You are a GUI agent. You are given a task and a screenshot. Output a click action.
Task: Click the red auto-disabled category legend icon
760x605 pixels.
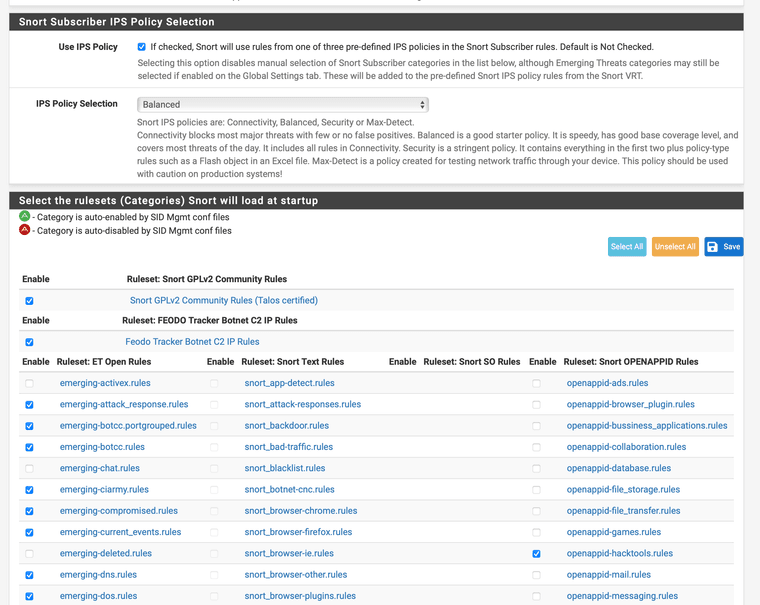[24, 229]
